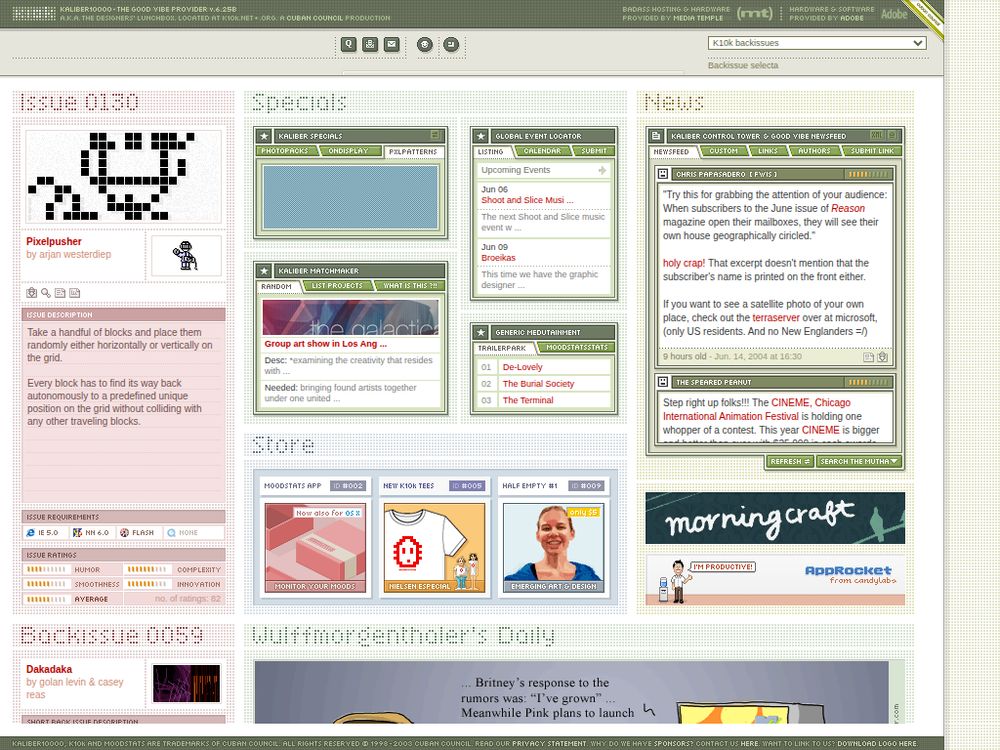Open the Authors tab in newsfeed
1000x750 pixels.
pos(814,151)
